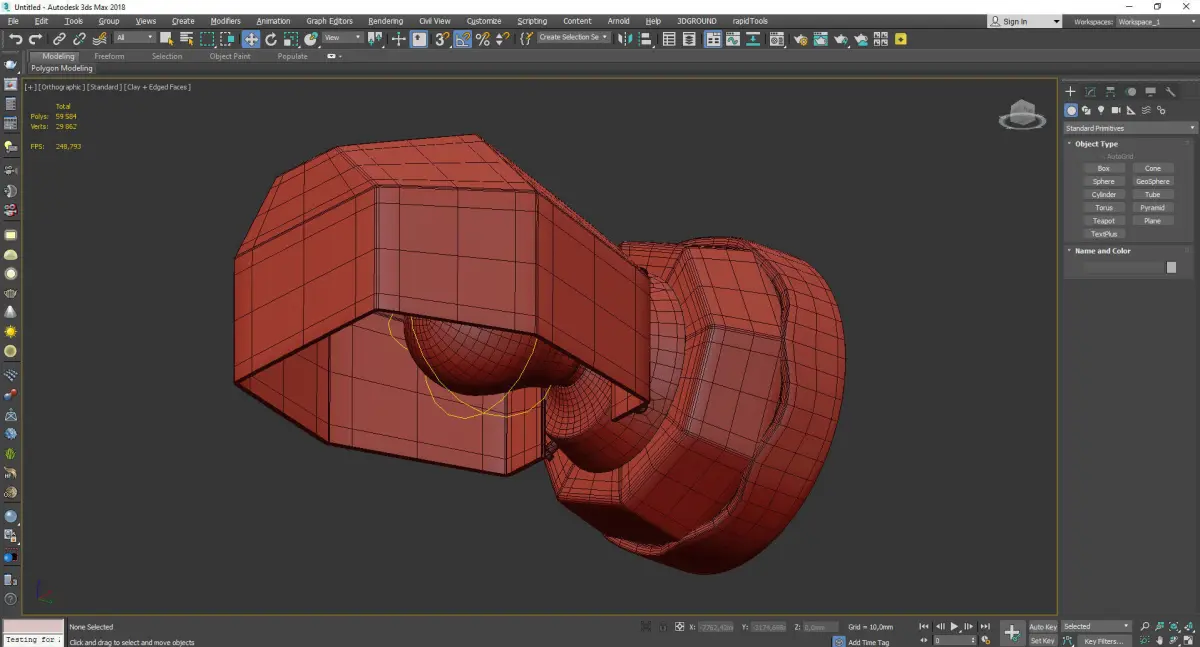Toggle Angle Snap
1200x647 pixels.
click(462, 39)
